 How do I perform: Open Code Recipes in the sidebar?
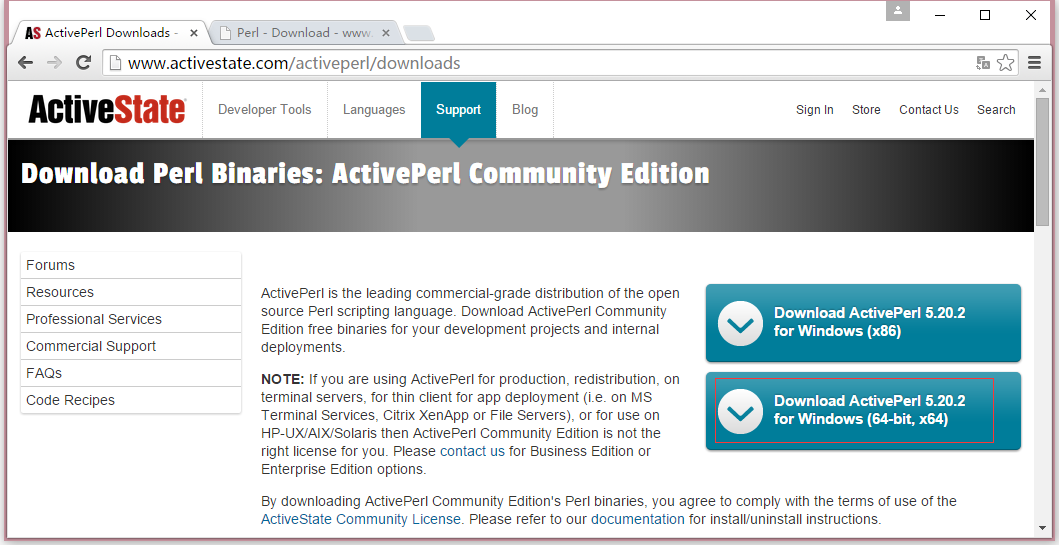131,400
